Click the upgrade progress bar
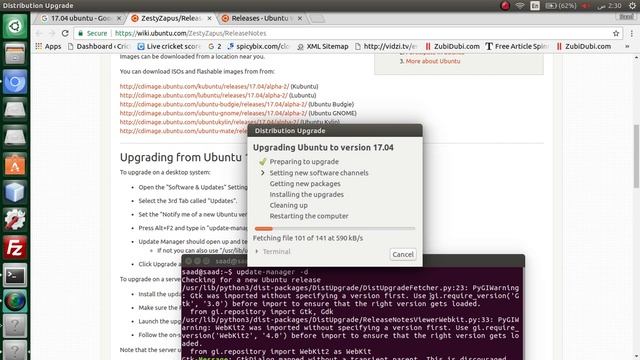 tap(335, 229)
